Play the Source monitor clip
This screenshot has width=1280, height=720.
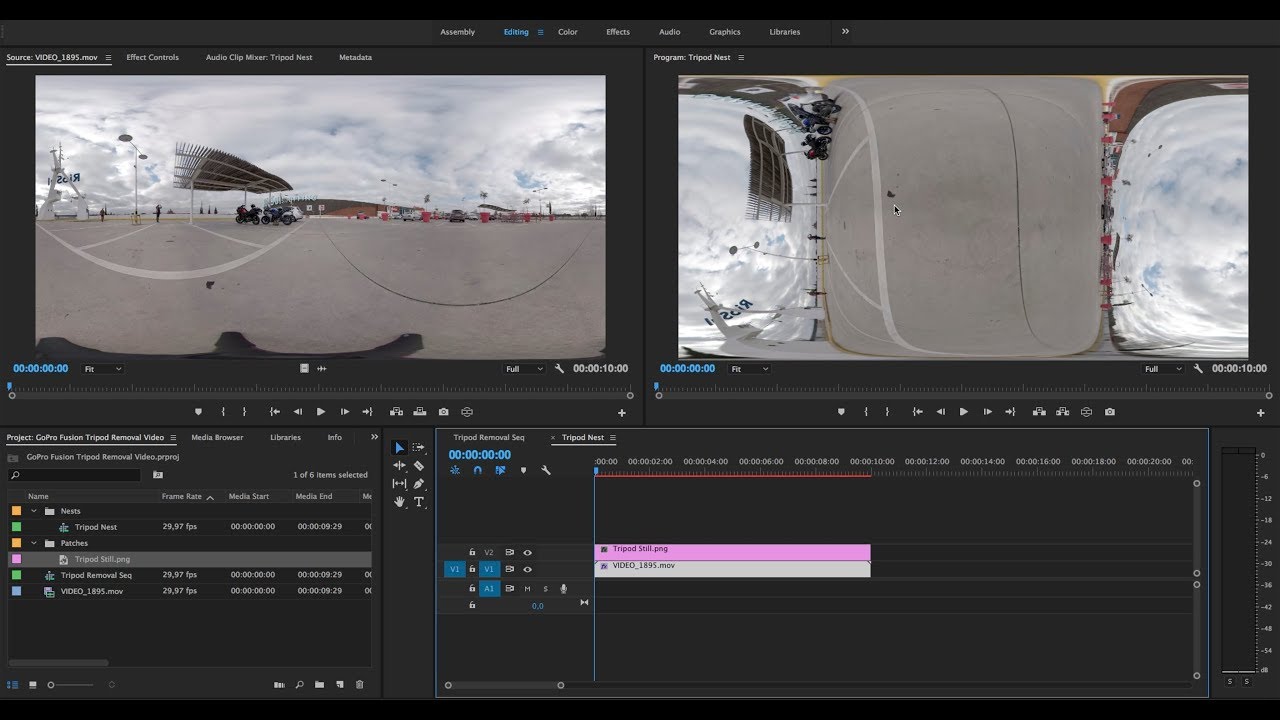[x=321, y=412]
